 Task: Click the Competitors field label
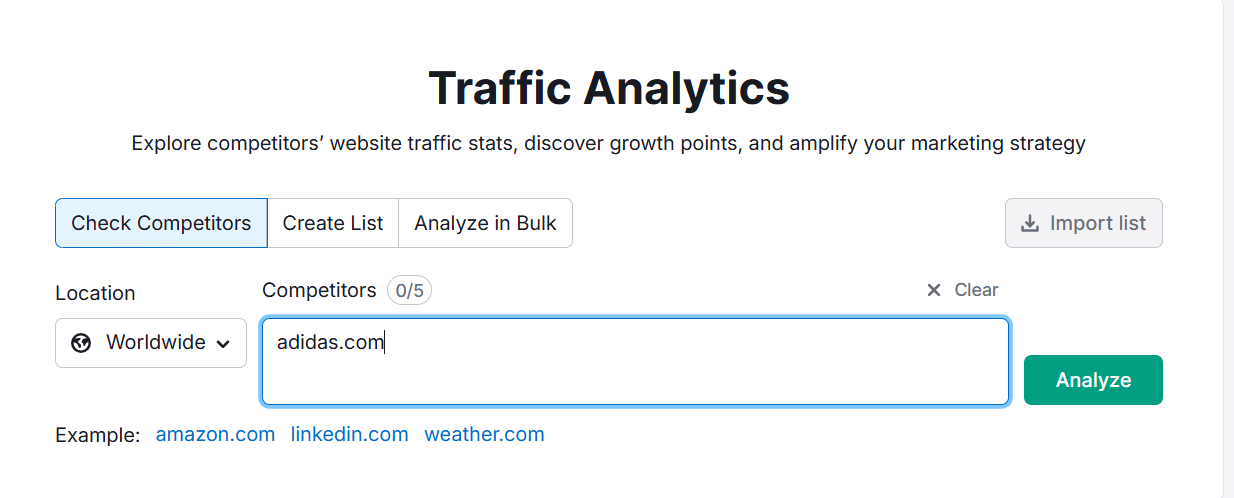319,290
